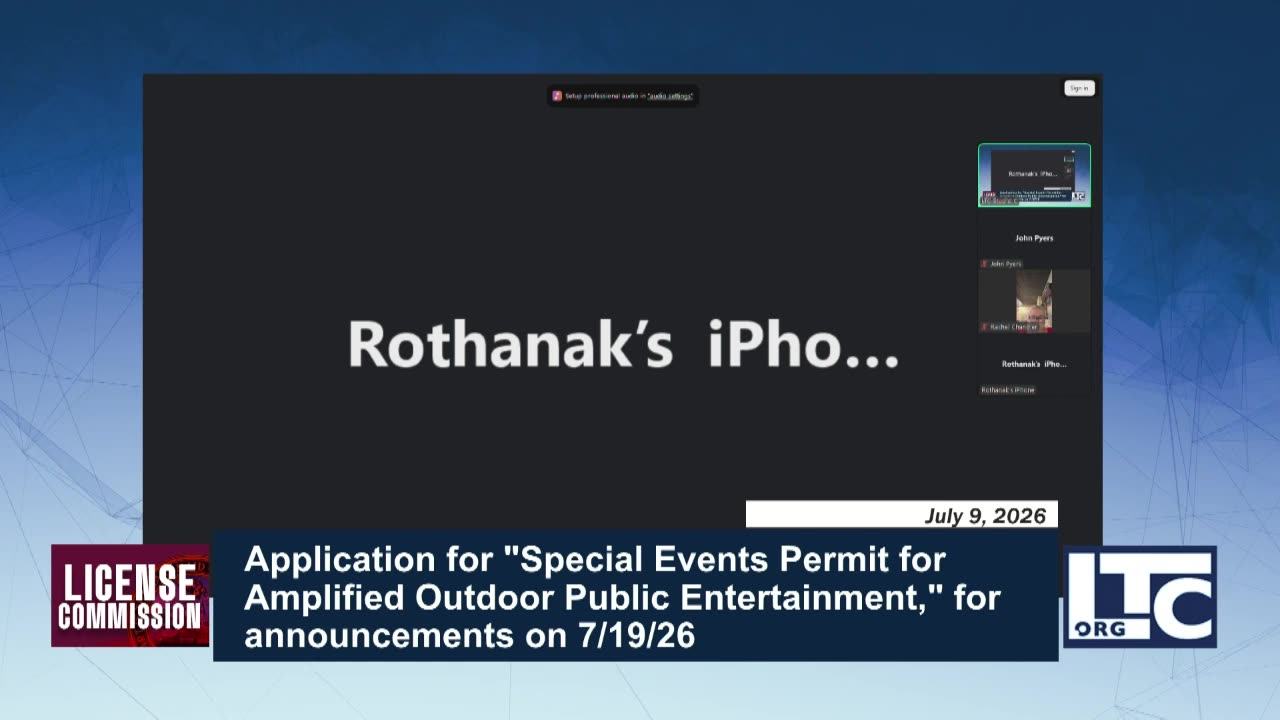Open the audio settings link
1280x720 pixels.
pyautogui.click(x=670, y=96)
